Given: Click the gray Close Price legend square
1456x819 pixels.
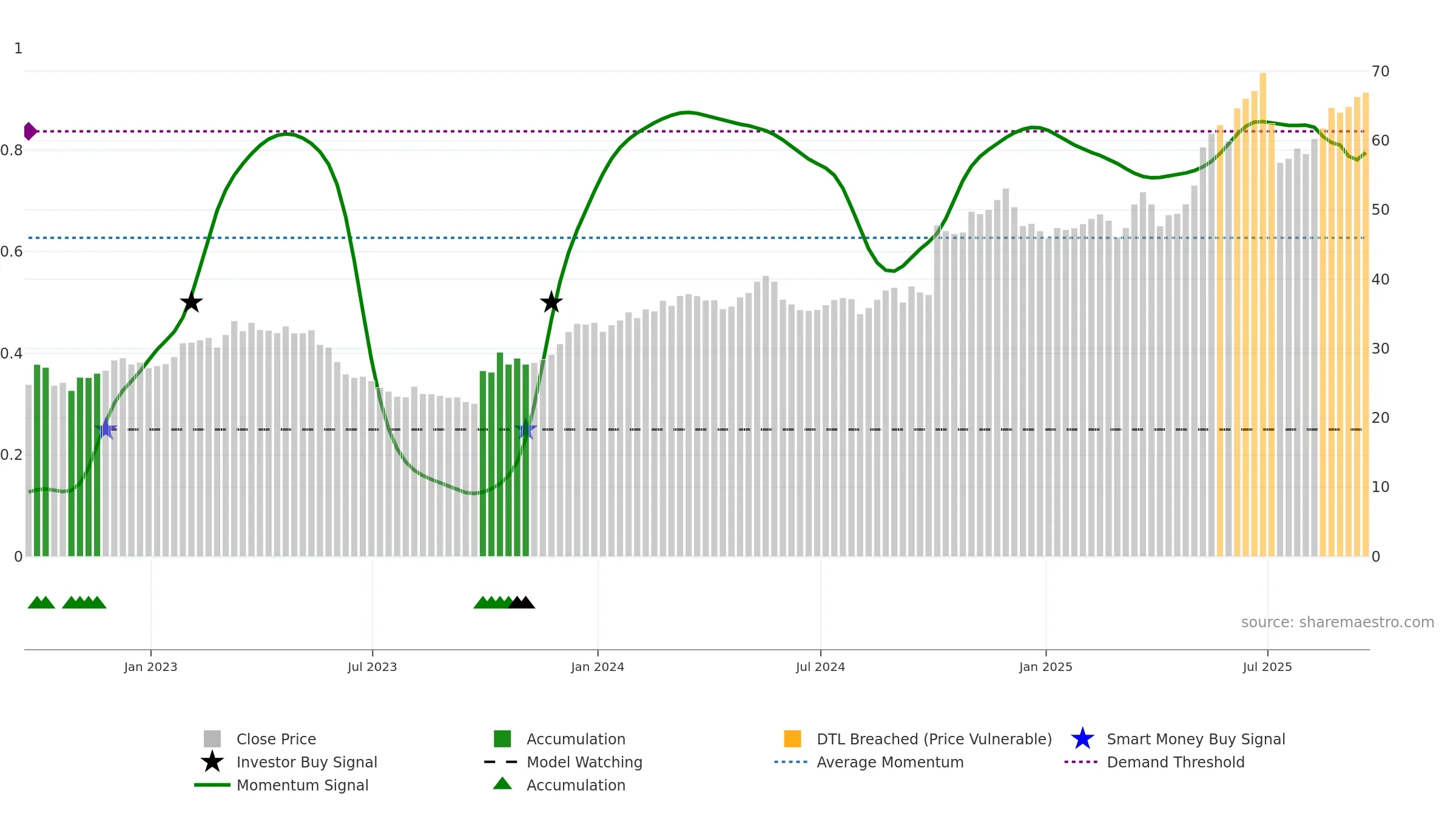Looking at the screenshot, I should pos(212,739).
